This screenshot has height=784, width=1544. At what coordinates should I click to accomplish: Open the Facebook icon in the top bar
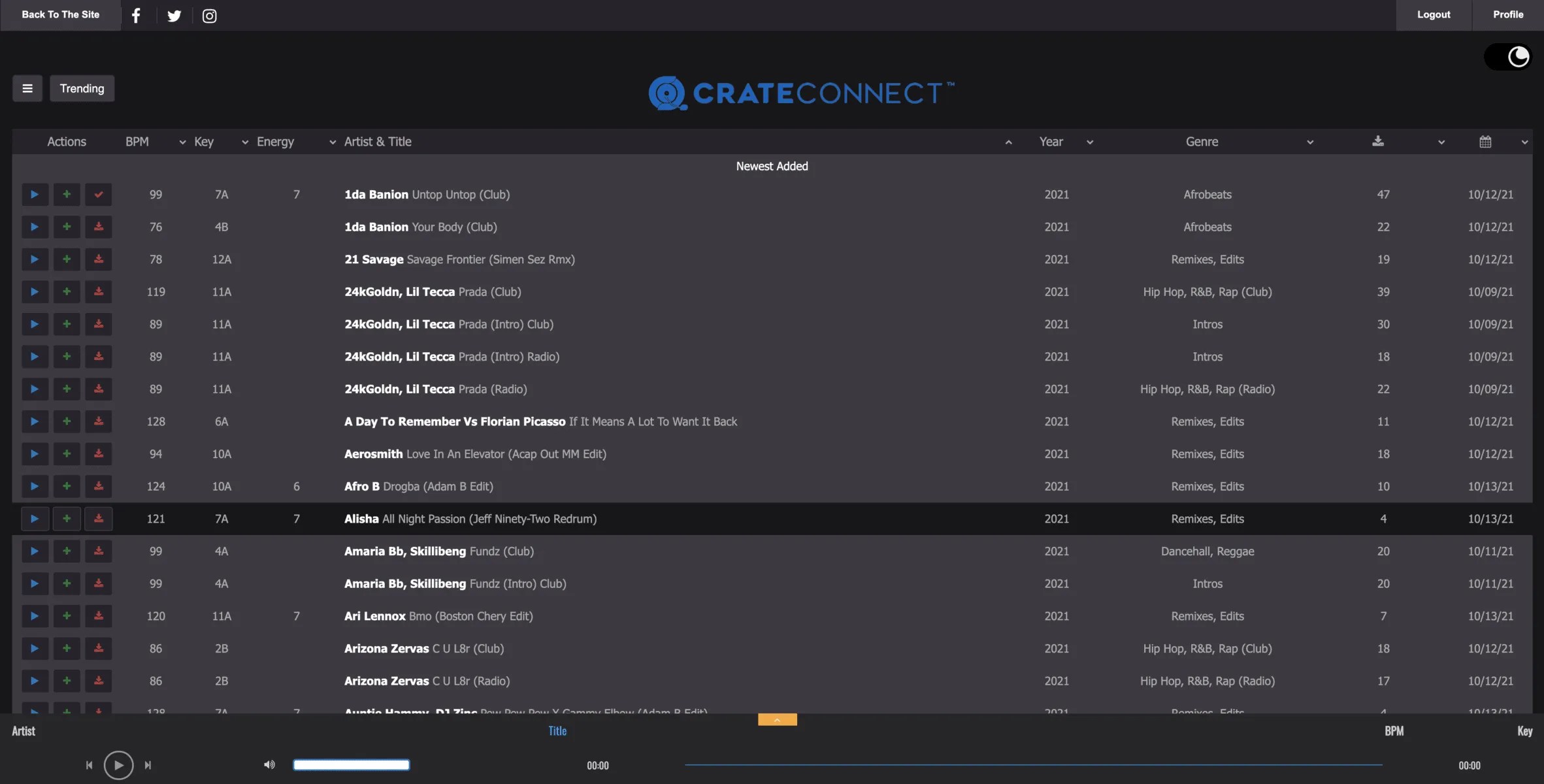[136, 14]
